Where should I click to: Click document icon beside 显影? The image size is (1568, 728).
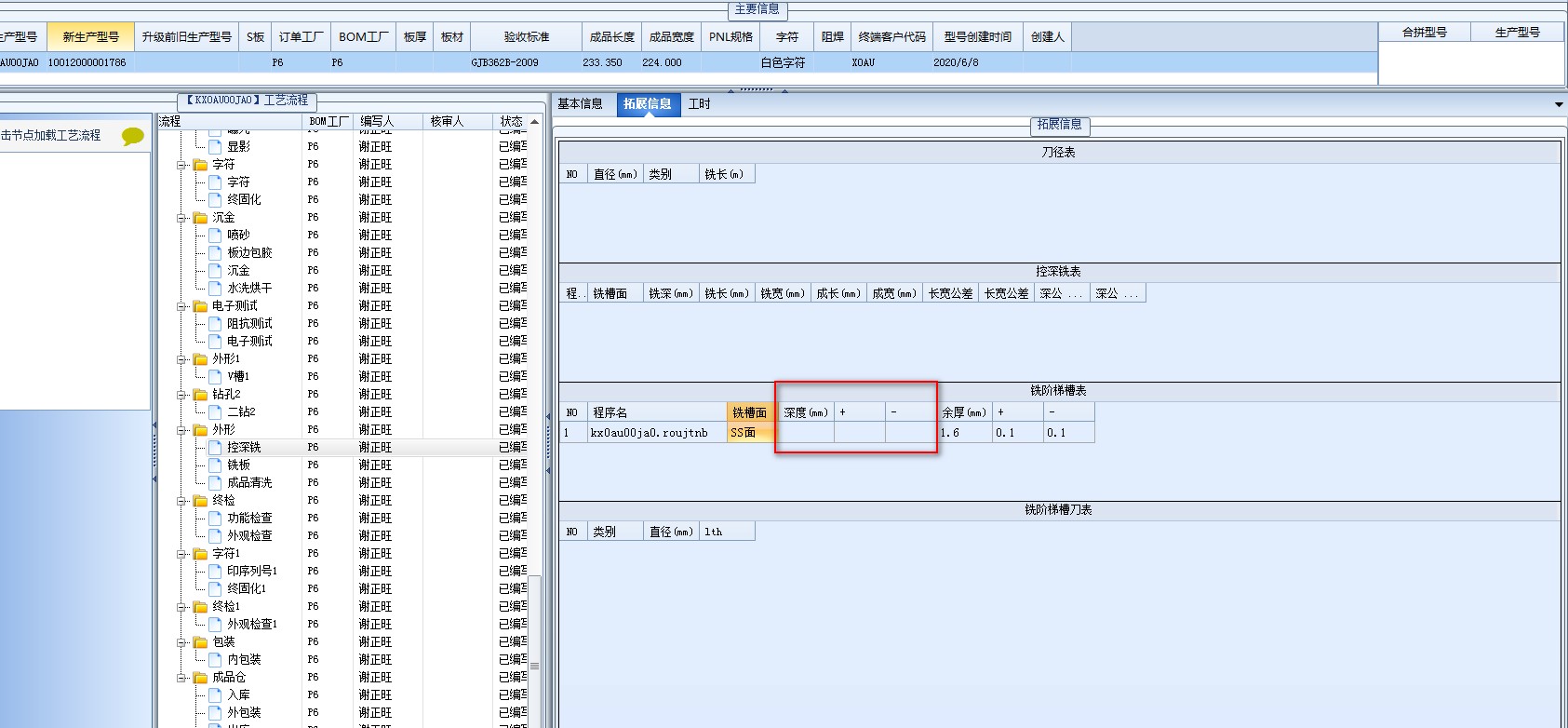215,146
